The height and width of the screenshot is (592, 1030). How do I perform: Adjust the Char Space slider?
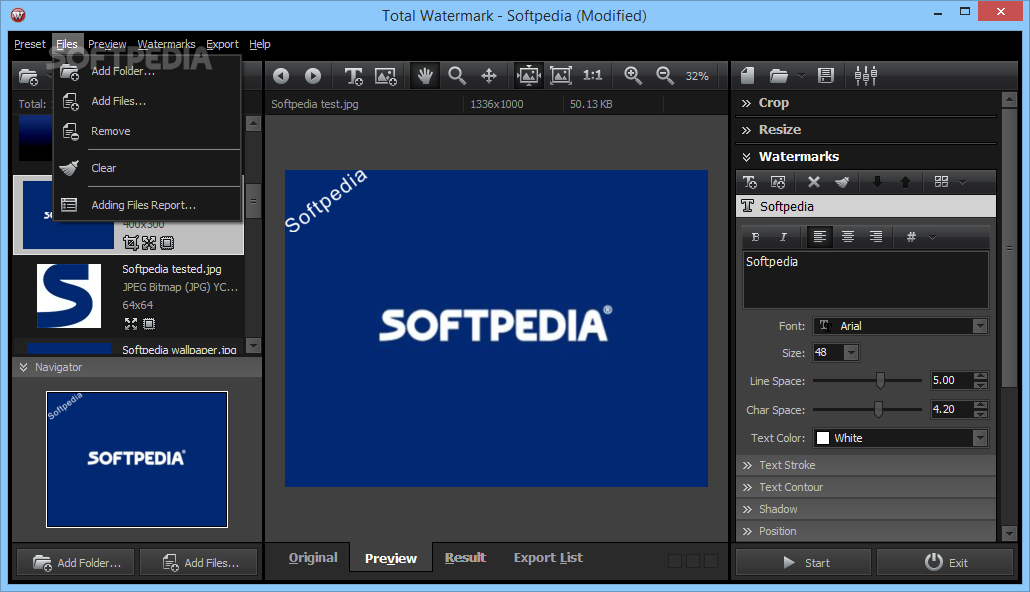coord(878,409)
